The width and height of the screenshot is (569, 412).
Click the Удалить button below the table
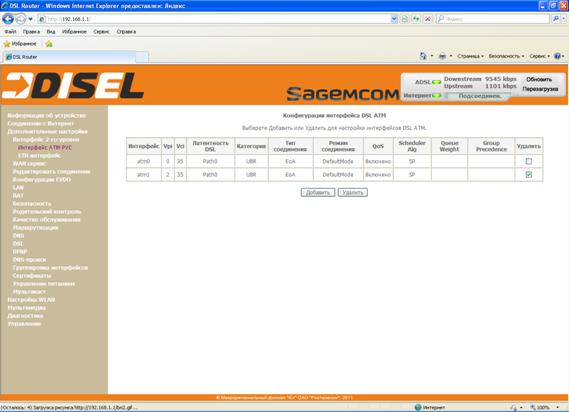[x=353, y=192]
